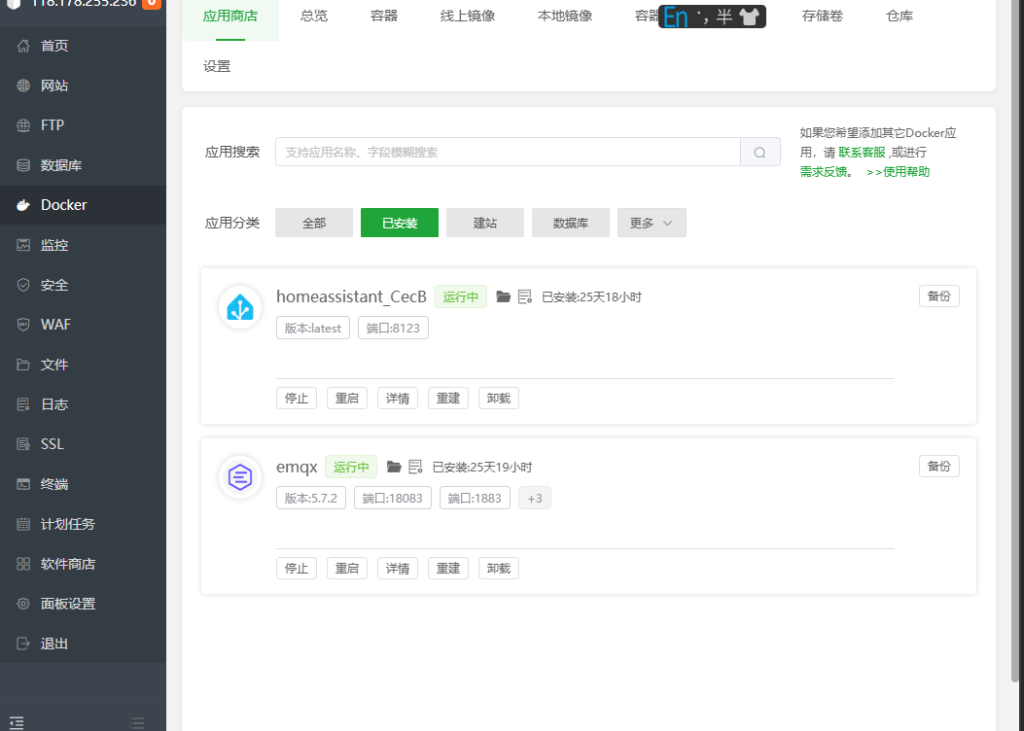
Task: Open emqx log icon
Action: click(415, 466)
